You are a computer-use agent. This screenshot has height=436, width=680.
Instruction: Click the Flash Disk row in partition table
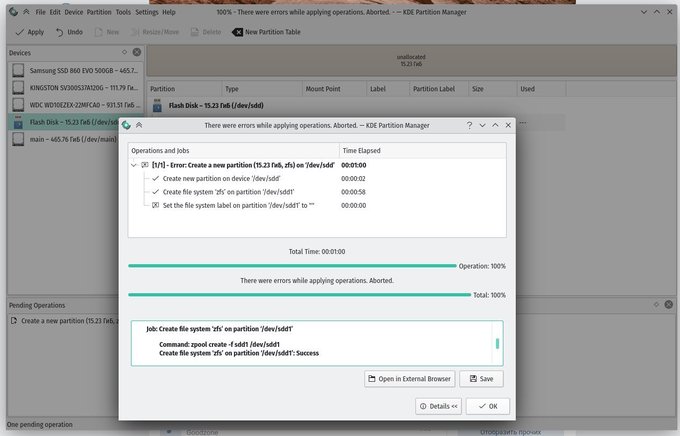(x=356, y=105)
